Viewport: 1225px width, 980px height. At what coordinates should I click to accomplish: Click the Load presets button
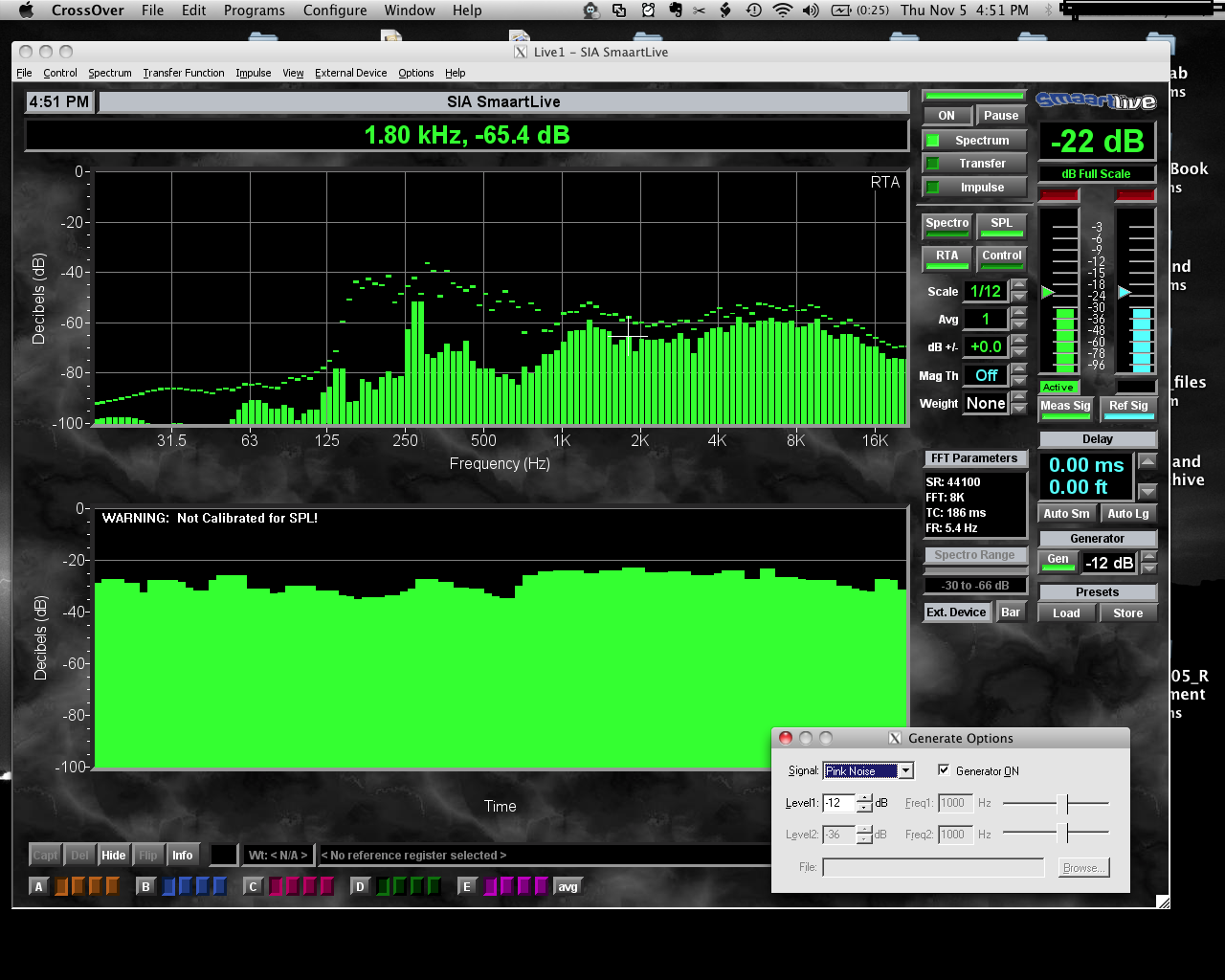click(x=1066, y=613)
